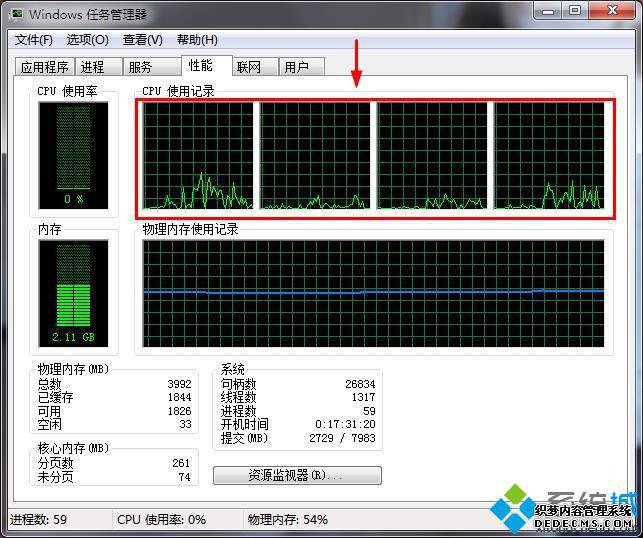Switch to the 服务 tab
This screenshot has width=643, height=538.
[152, 66]
